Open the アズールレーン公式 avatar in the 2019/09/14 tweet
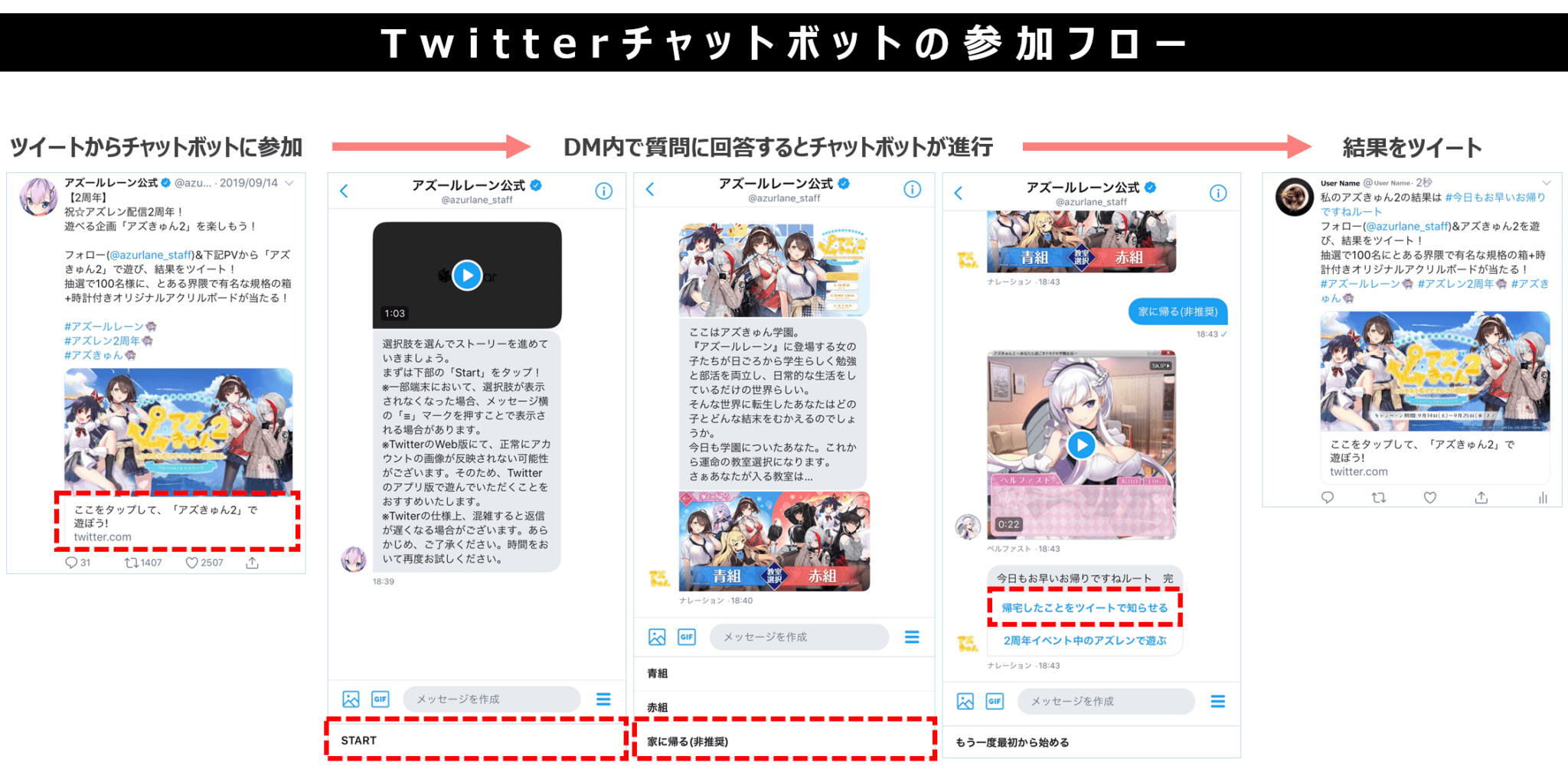 pyautogui.click(x=38, y=197)
